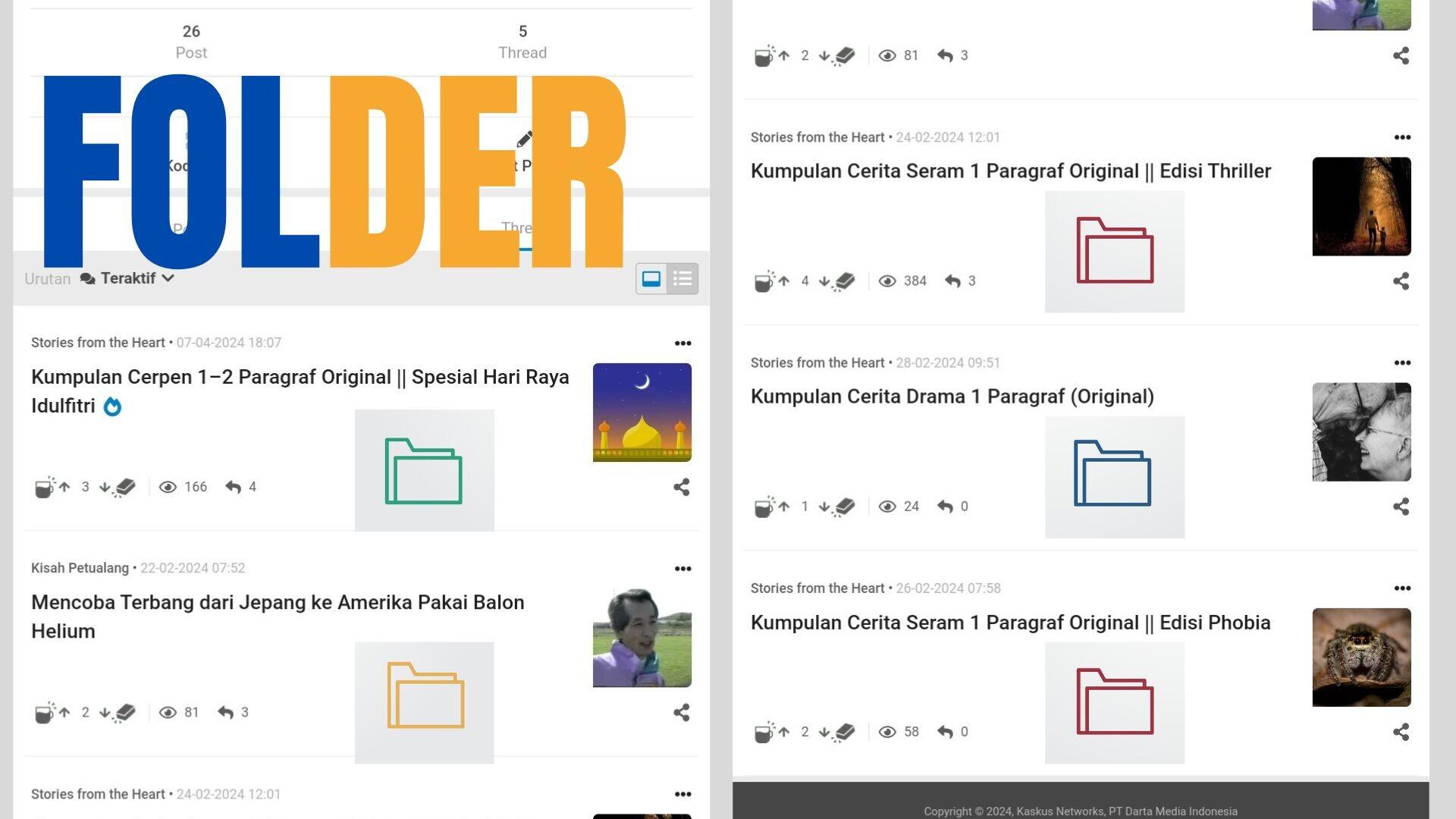
Task: Open options menu for the Edisi Thriller thread
Action: [x=1402, y=137]
